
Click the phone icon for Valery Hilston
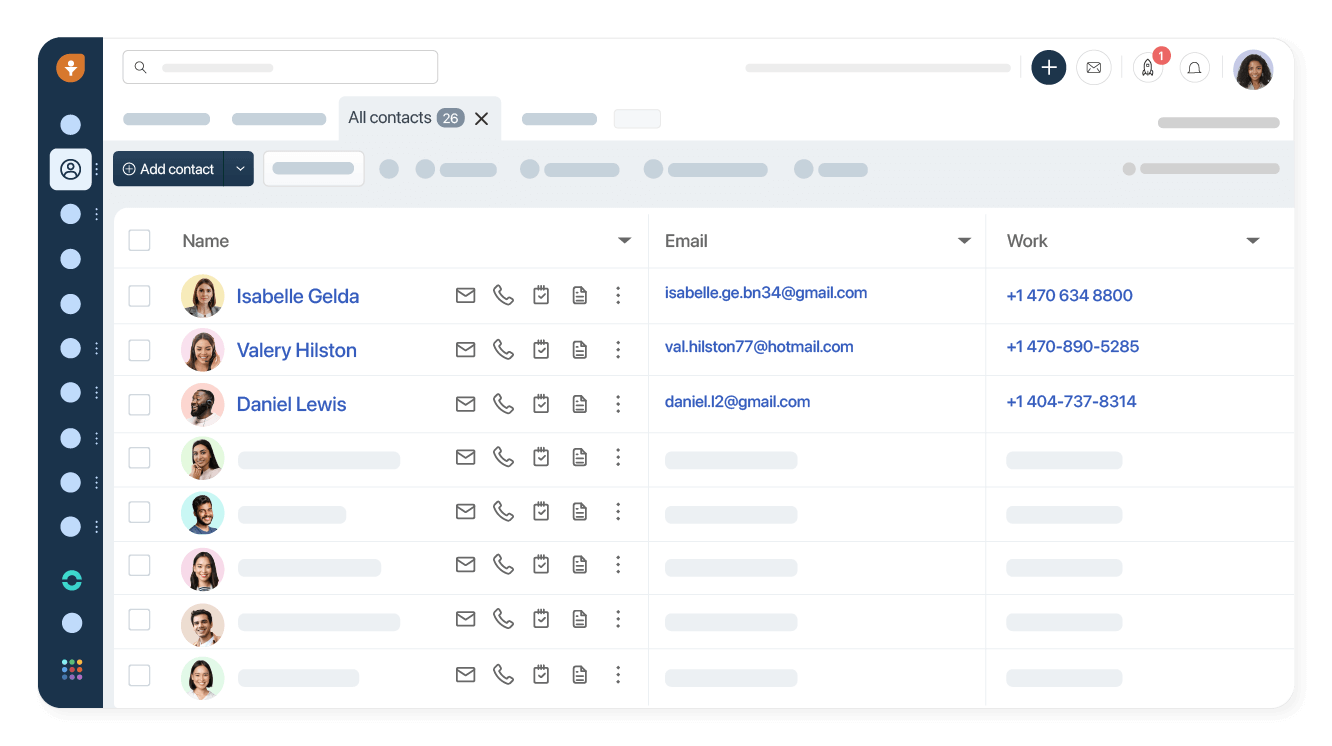point(503,349)
